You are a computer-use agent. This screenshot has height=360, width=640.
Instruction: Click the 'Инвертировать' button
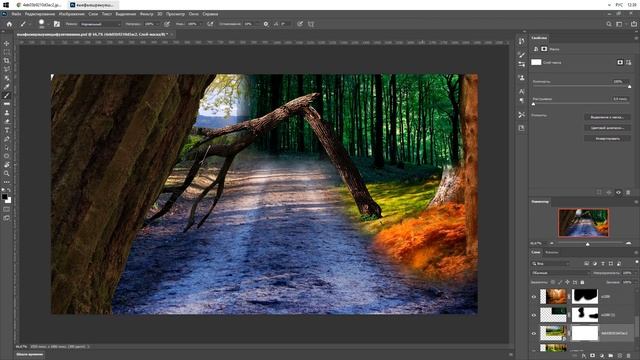(x=607, y=139)
